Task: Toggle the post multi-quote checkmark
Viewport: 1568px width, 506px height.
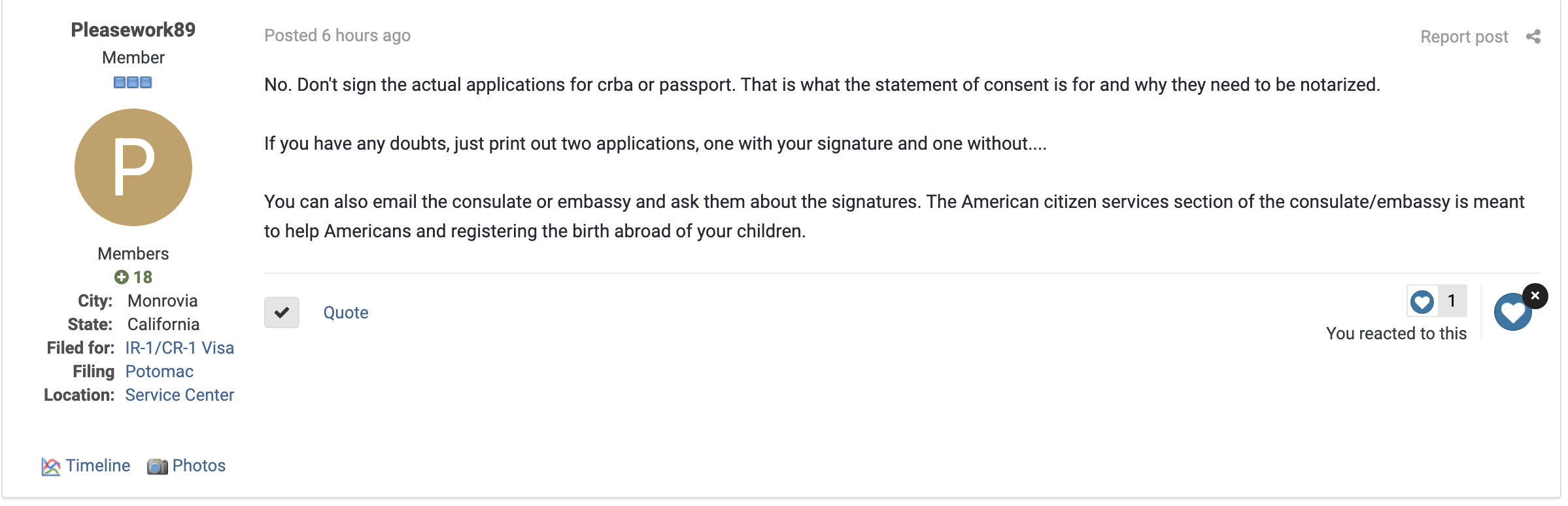Action: [x=282, y=312]
